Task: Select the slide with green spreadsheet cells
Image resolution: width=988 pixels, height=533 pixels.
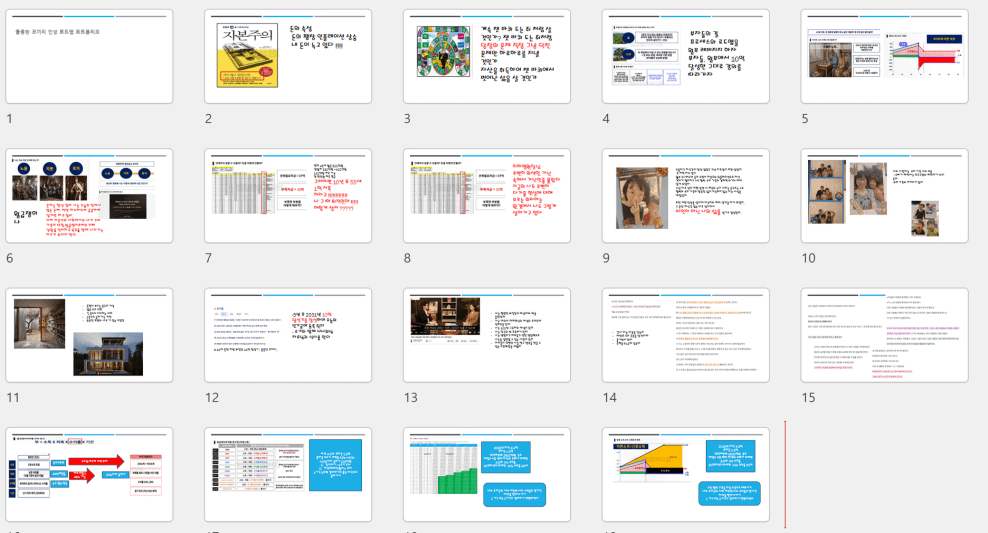Action: click(487, 475)
